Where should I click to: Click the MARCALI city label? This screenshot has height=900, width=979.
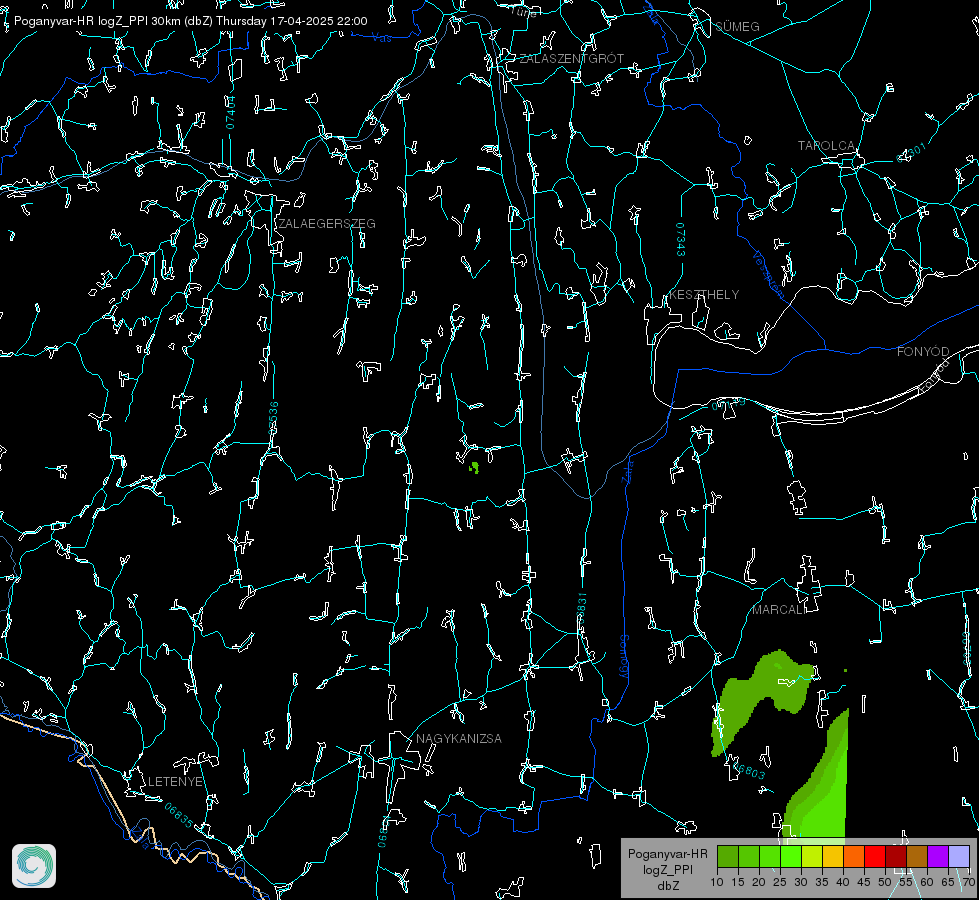point(778,610)
